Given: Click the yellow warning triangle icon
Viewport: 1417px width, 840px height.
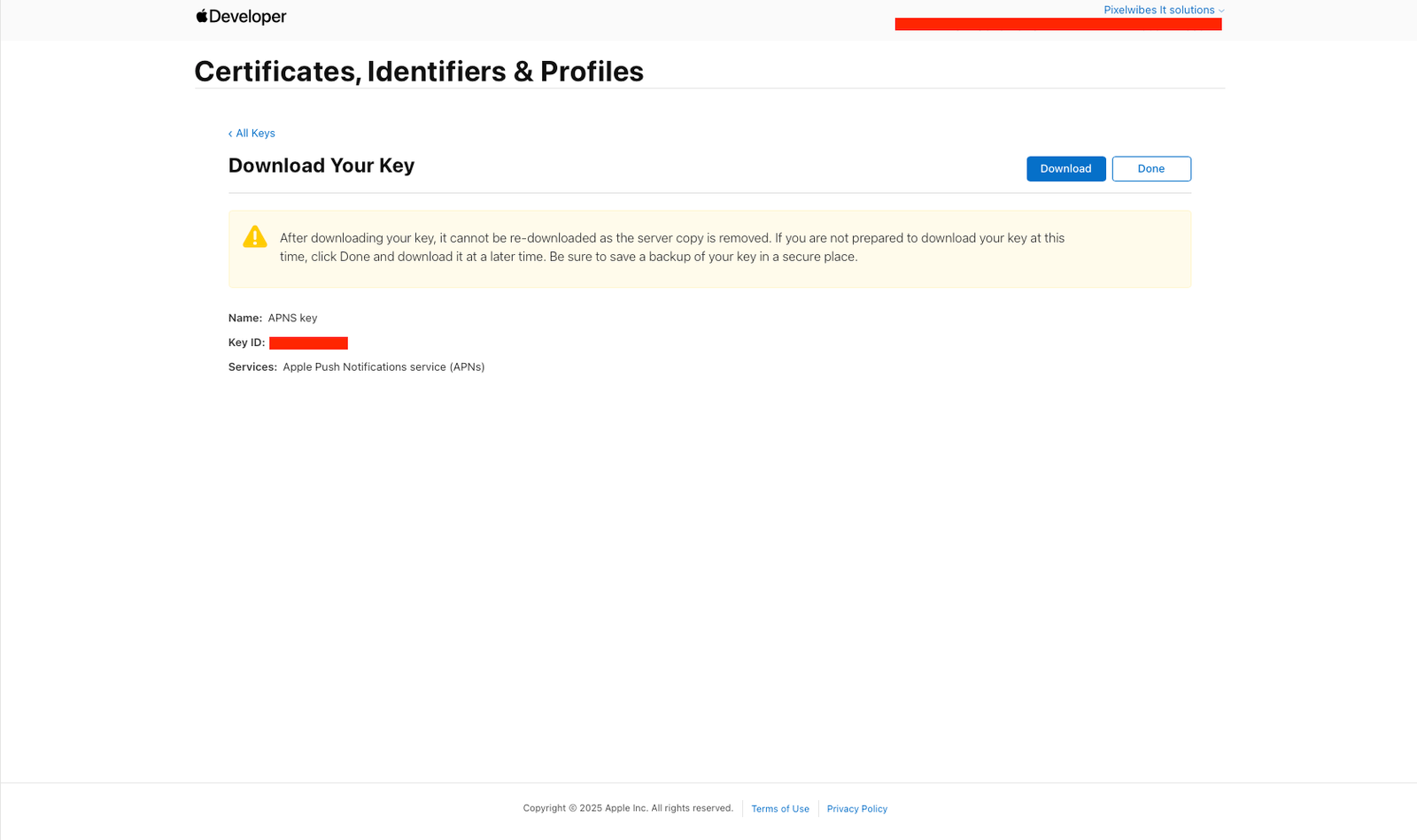Looking at the screenshot, I should [255, 237].
